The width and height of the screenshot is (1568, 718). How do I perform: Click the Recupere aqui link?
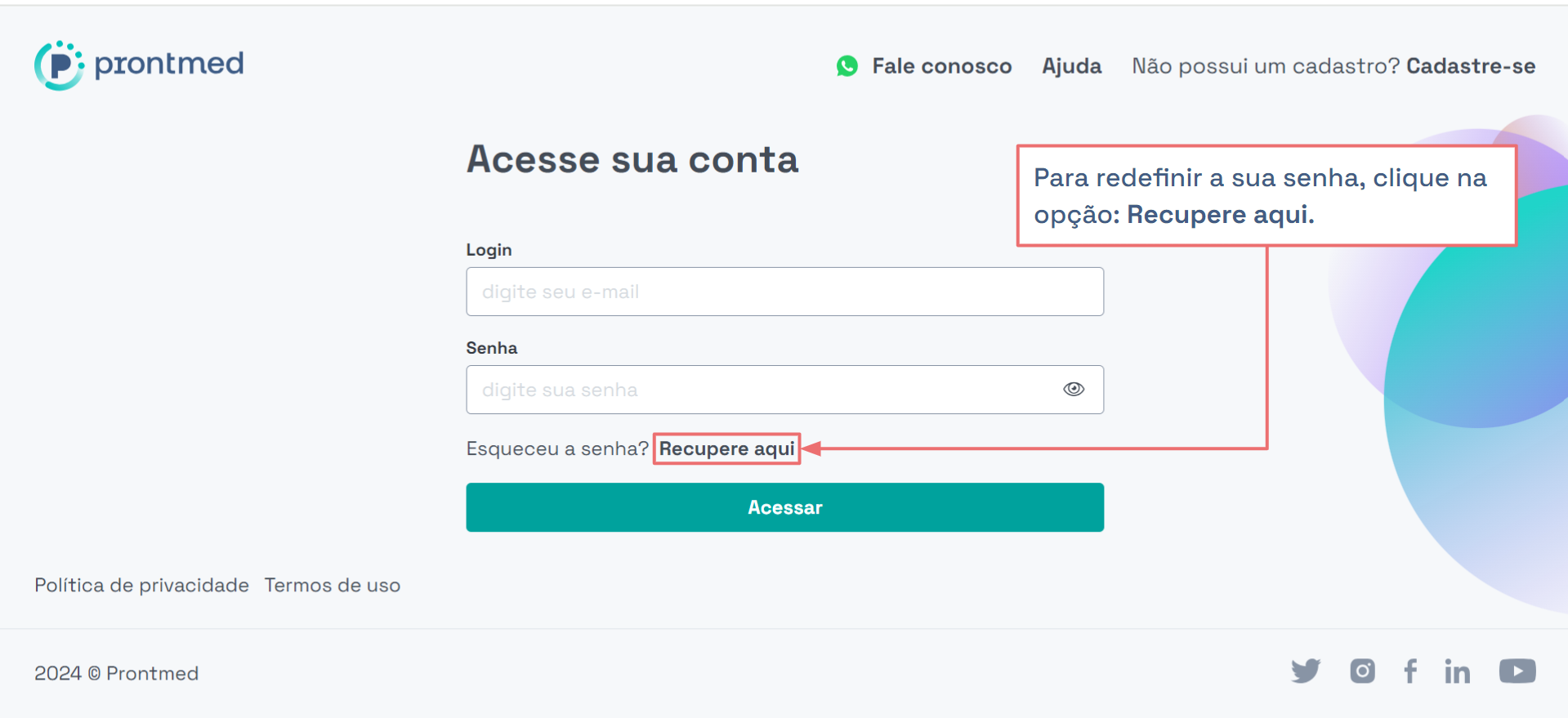(x=727, y=448)
